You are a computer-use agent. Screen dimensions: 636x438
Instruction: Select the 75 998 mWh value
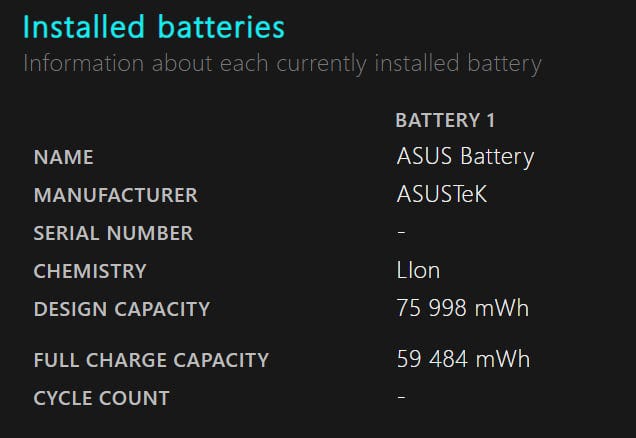click(463, 308)
